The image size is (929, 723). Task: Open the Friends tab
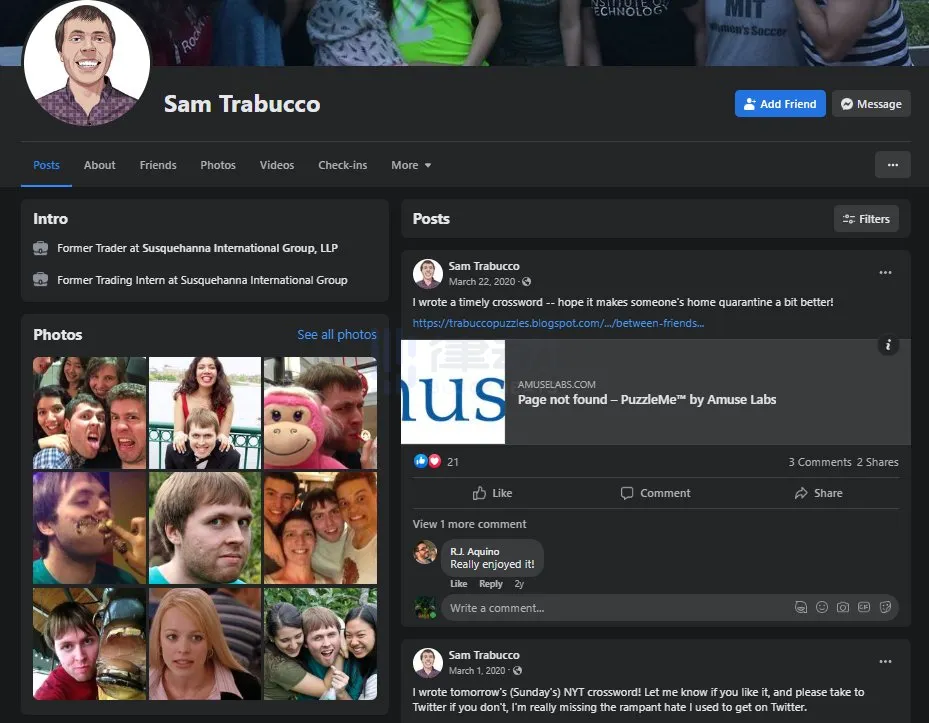coord(158,165)
